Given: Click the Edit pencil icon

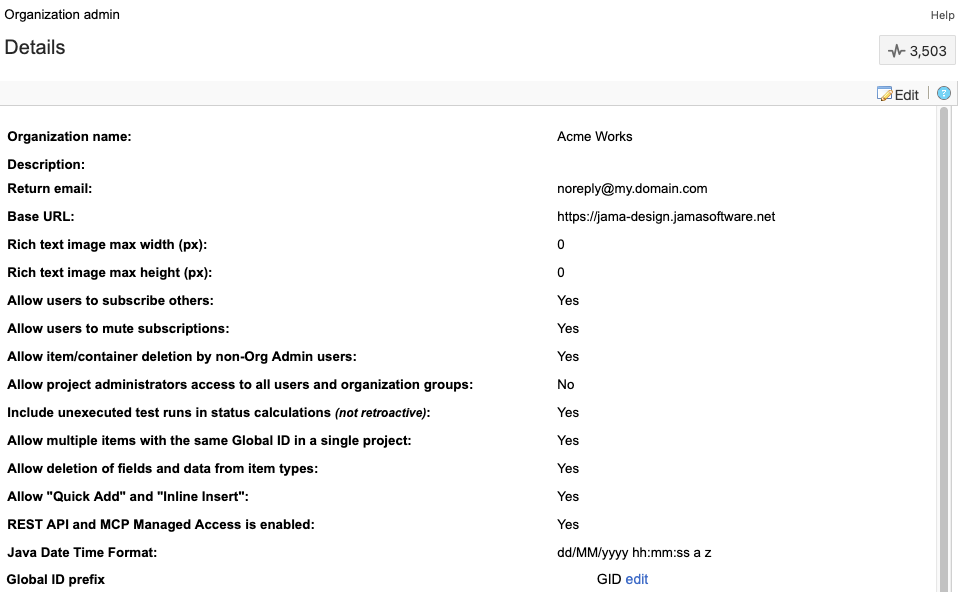Looking at the screenshot, I should [884, 94].
